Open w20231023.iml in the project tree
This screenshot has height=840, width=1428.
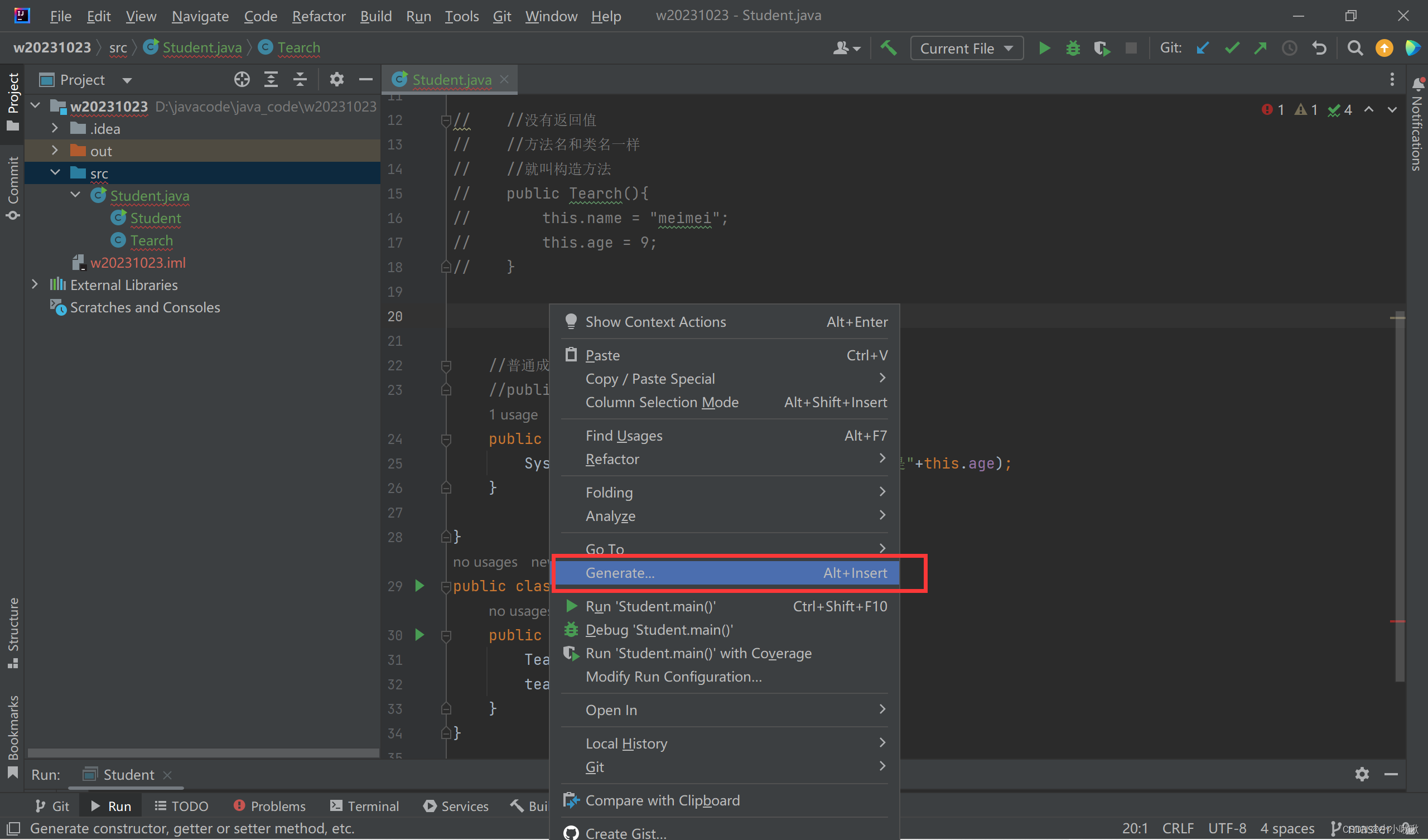point(138,262)
